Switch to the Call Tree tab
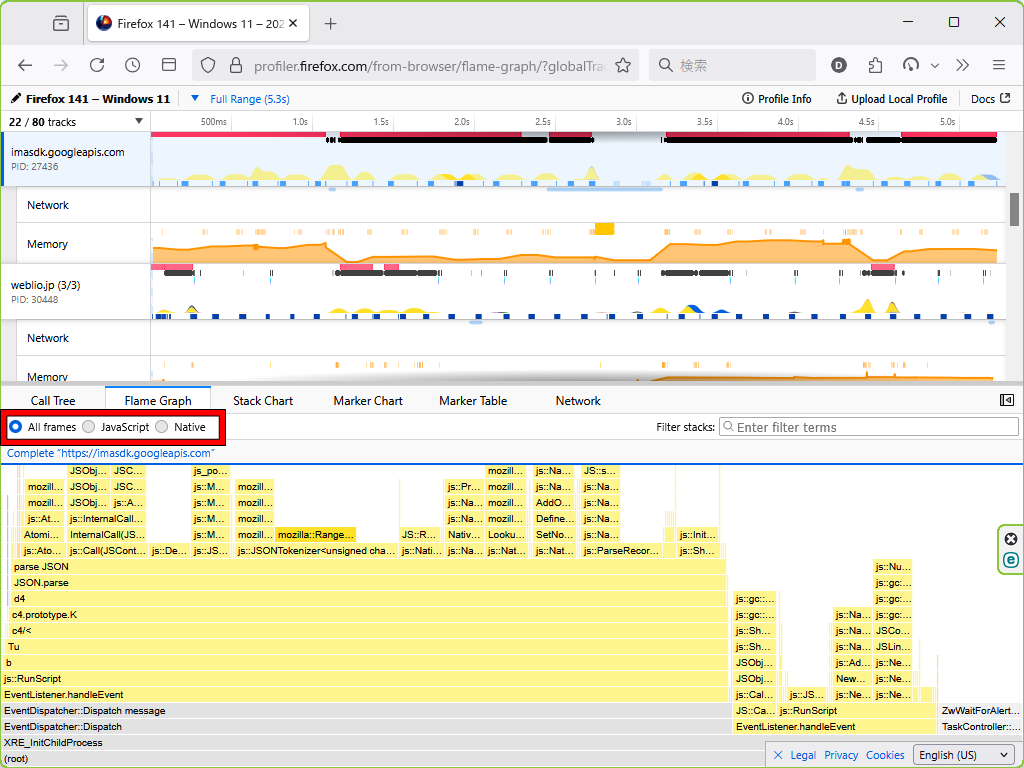This screenshot has height=768, width=1024. point(53,401)
